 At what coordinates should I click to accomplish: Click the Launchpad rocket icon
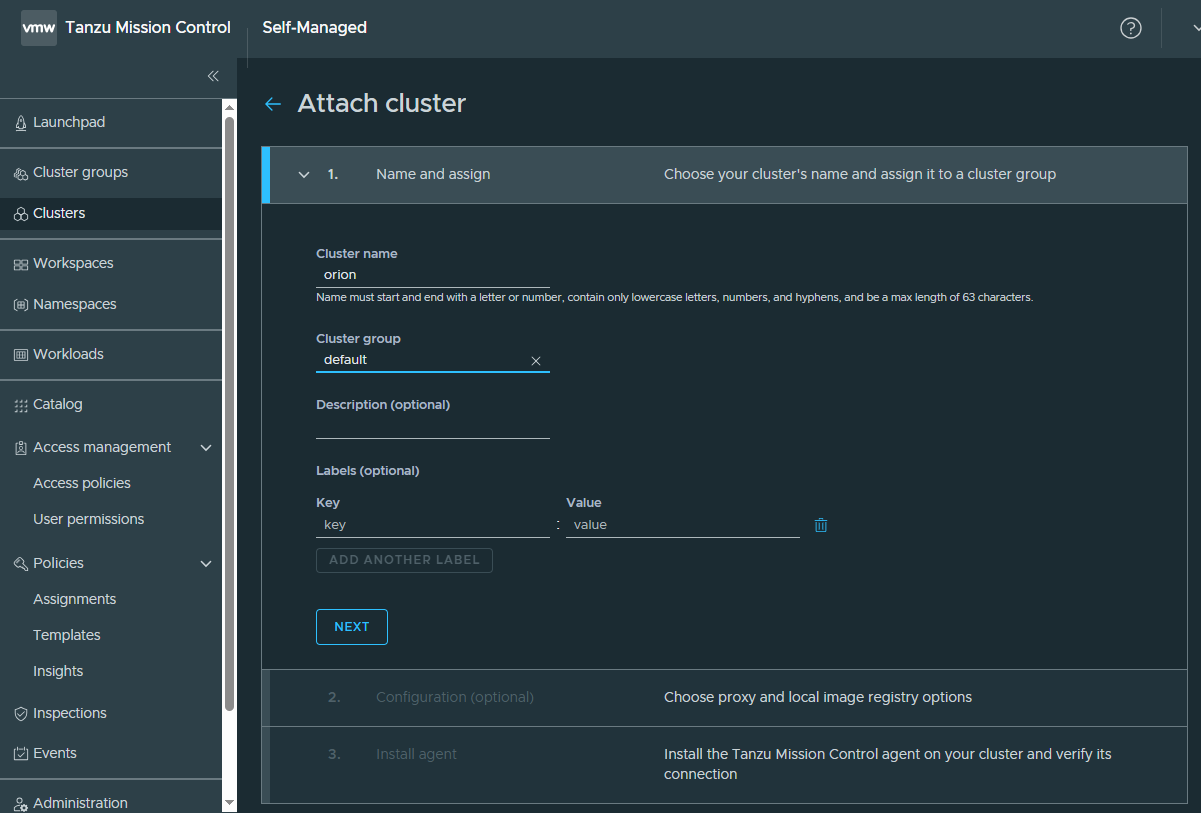coord(21,123)
